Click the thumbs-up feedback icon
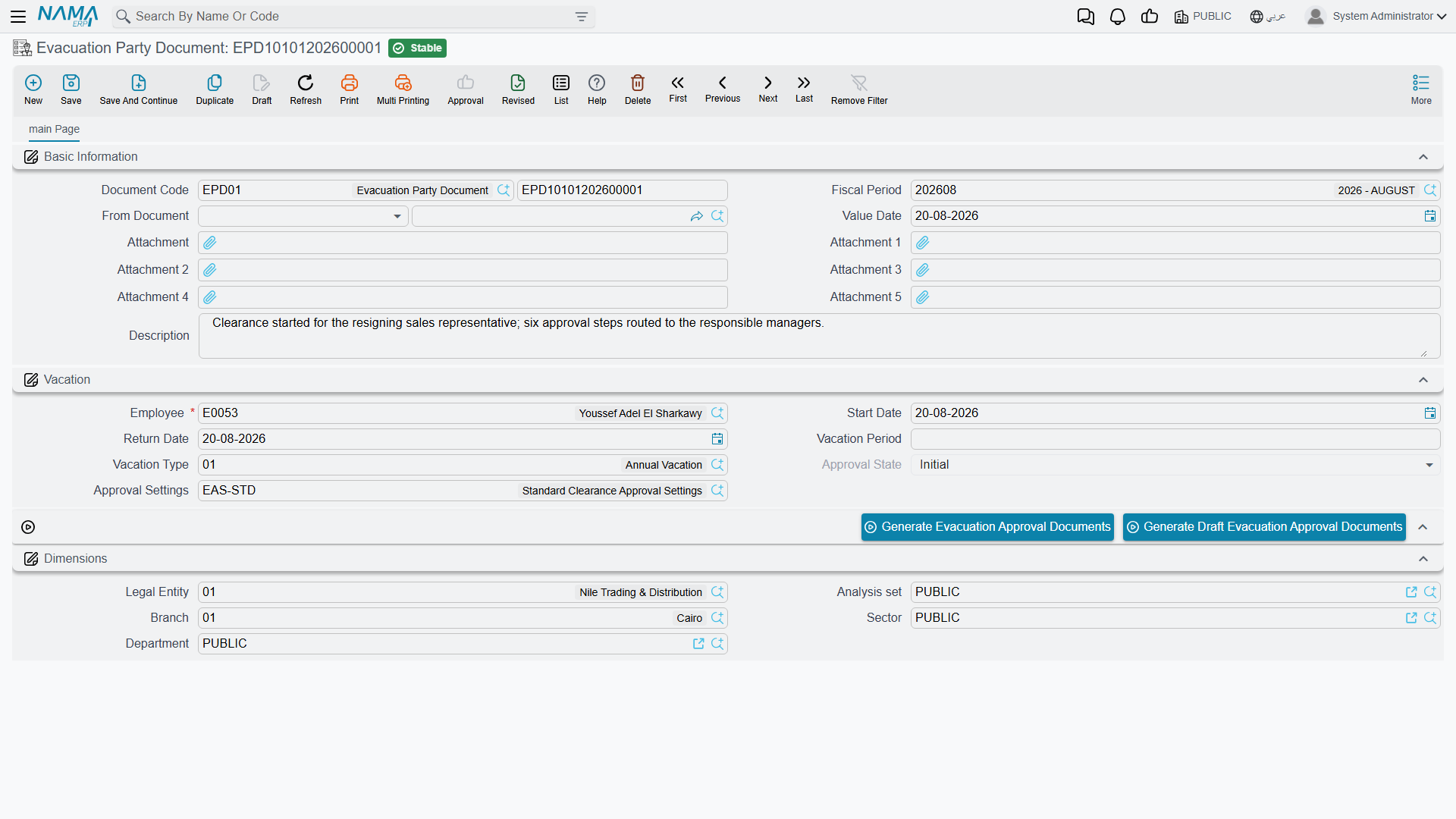This screenshot has height=819, width=1456. (1150, 17)
